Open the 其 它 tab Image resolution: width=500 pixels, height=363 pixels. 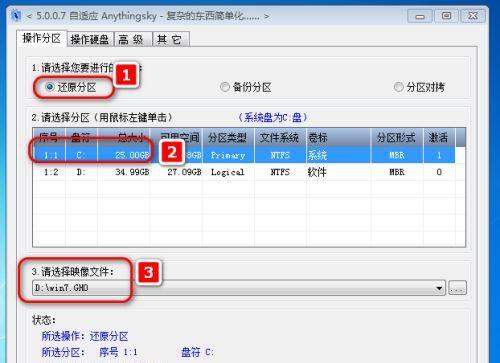[x=171, y=40]
